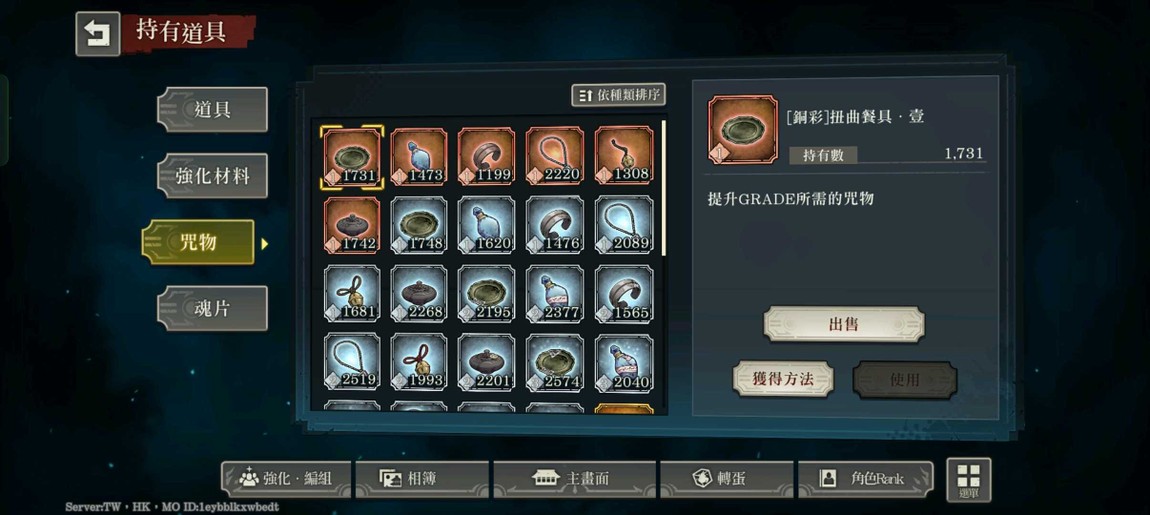Click the 獲得方法 button
Viewport: 1150px width, 515px height.
[783, 379]
